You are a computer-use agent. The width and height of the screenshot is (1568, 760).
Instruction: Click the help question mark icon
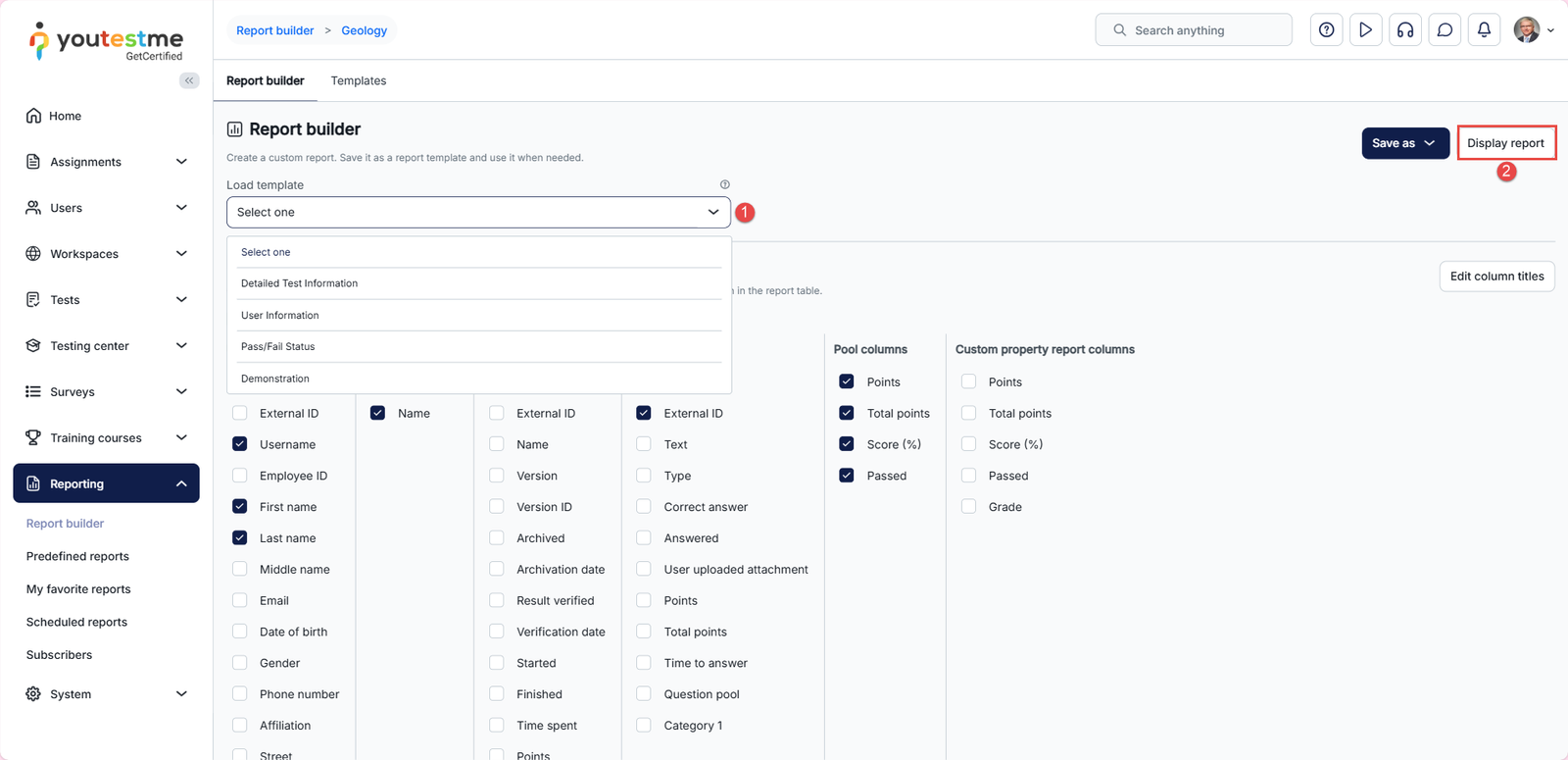point(1326,30)
